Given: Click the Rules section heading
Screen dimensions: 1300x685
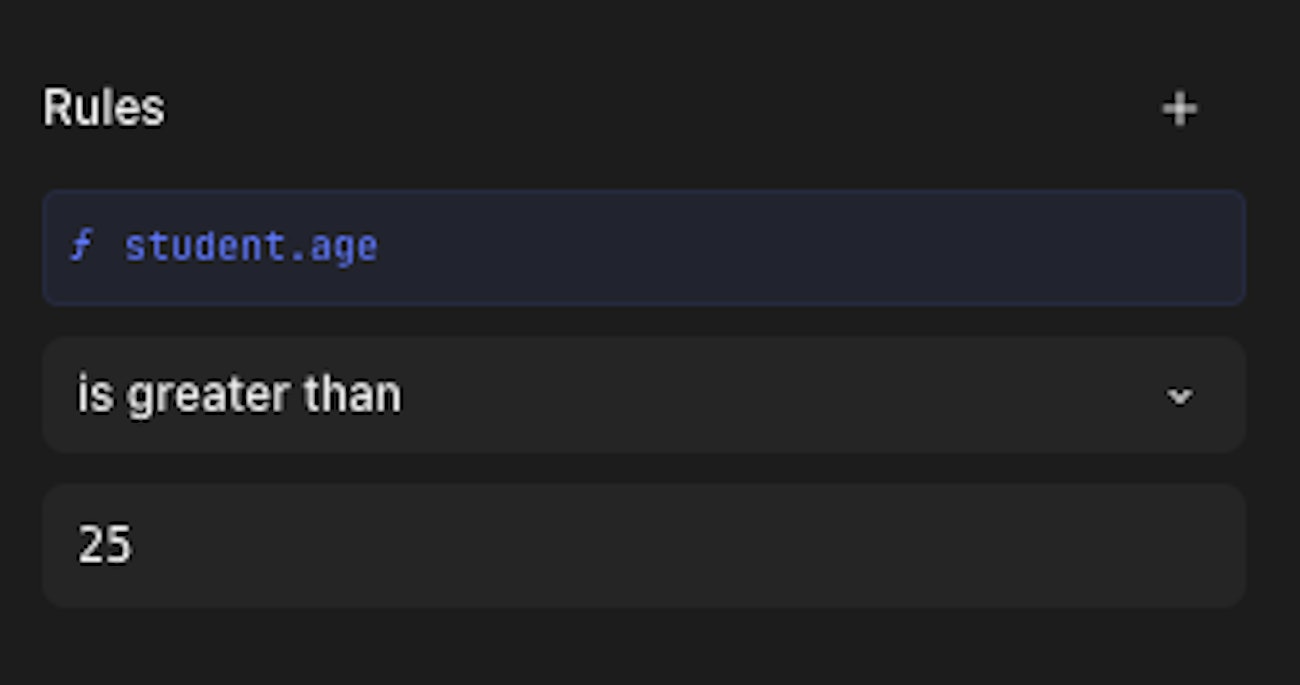Looking at the screenshot, I should [x=103, y=108].
